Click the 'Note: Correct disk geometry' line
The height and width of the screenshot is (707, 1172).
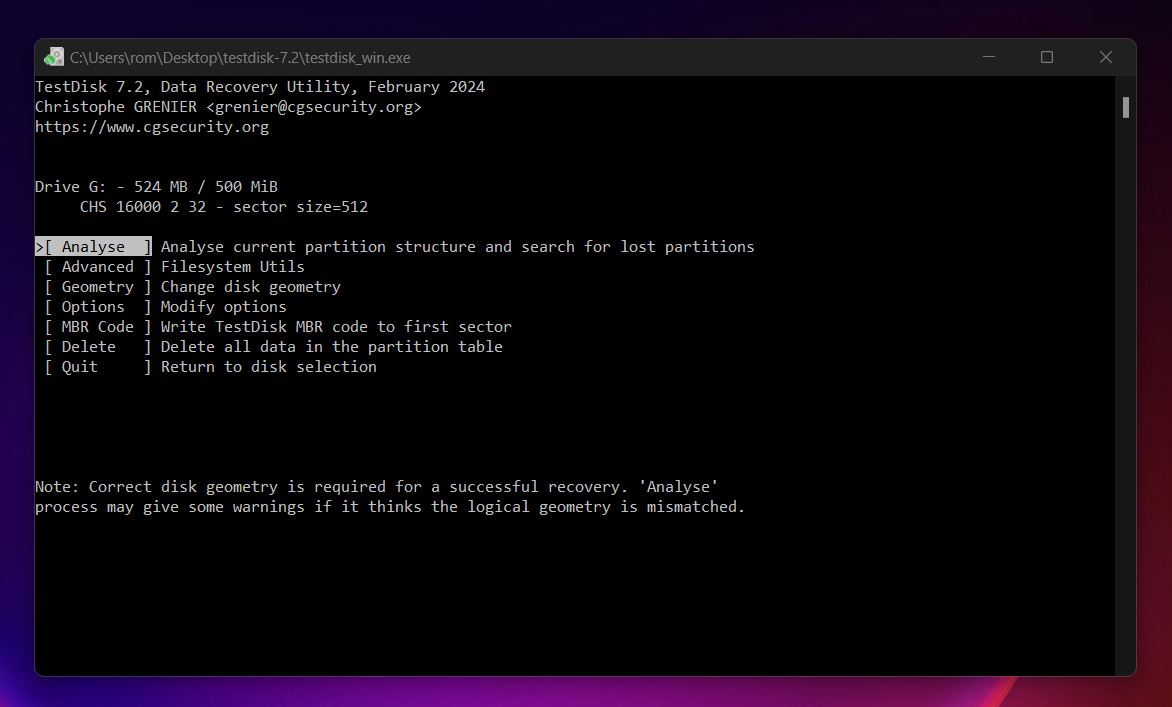pyautogui.click(x=377, y=487)
